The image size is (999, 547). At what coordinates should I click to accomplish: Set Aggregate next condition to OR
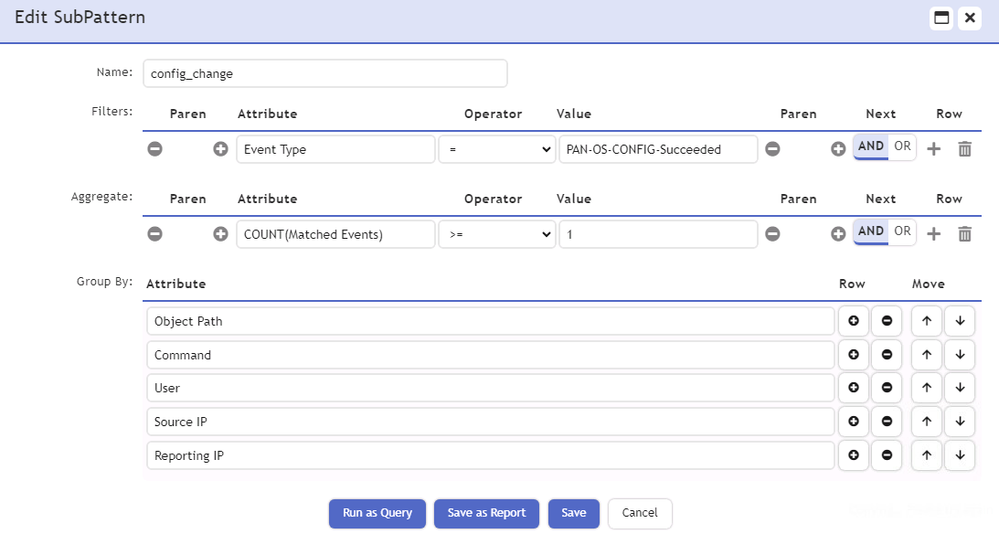click(902, 232)
